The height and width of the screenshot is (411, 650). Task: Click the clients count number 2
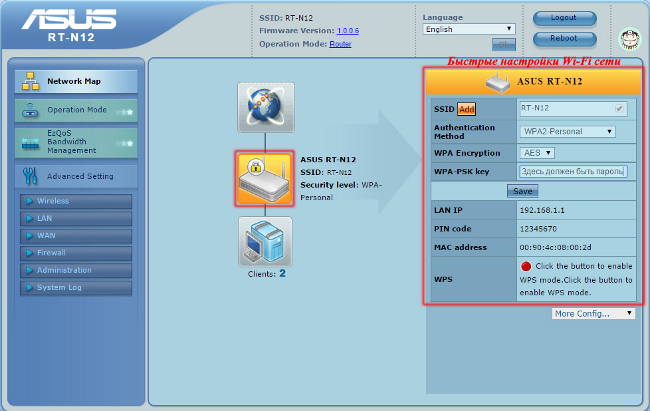282,273
